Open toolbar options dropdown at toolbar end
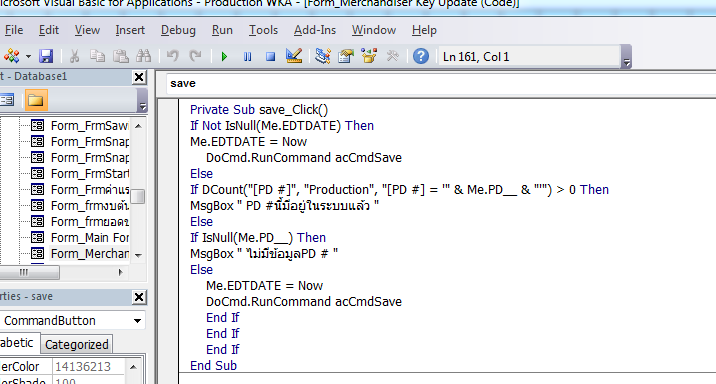716x384 pixels. coord(626,57)
